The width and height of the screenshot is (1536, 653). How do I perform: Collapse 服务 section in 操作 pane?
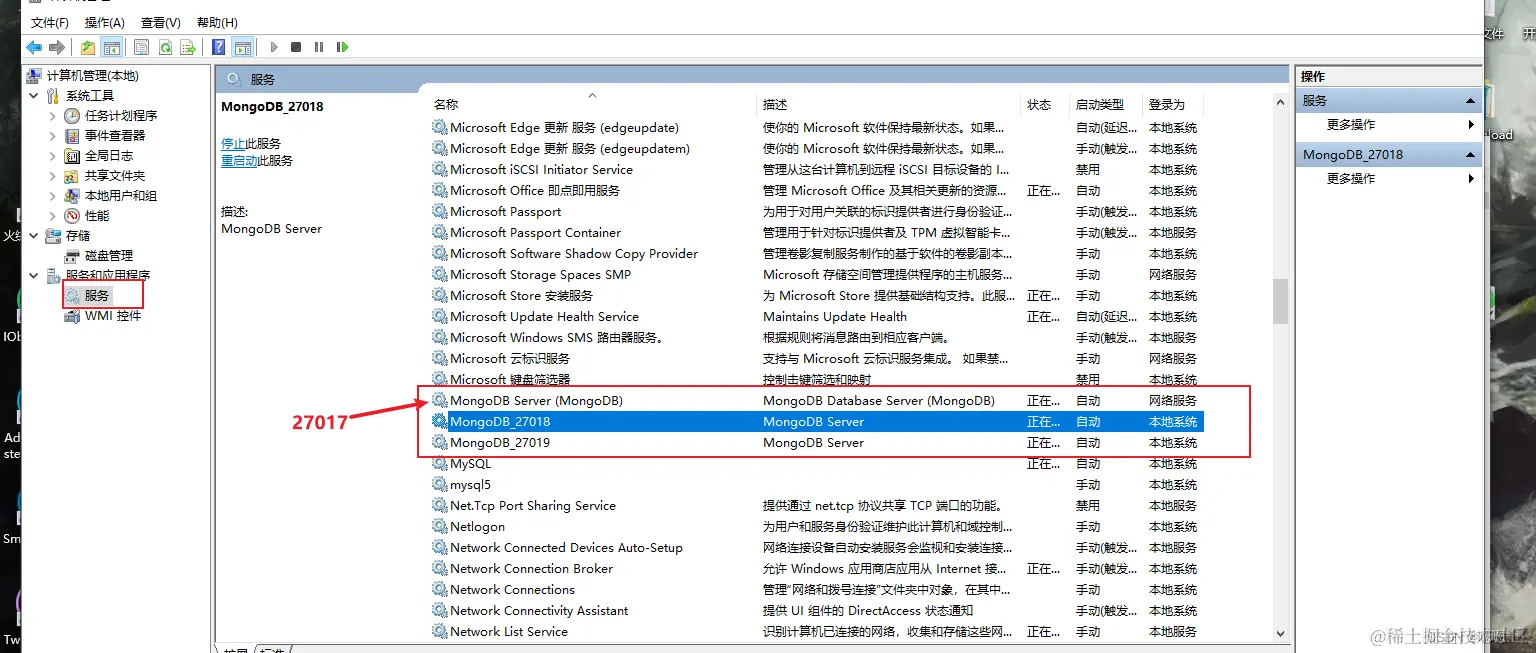pos(1470,101)
